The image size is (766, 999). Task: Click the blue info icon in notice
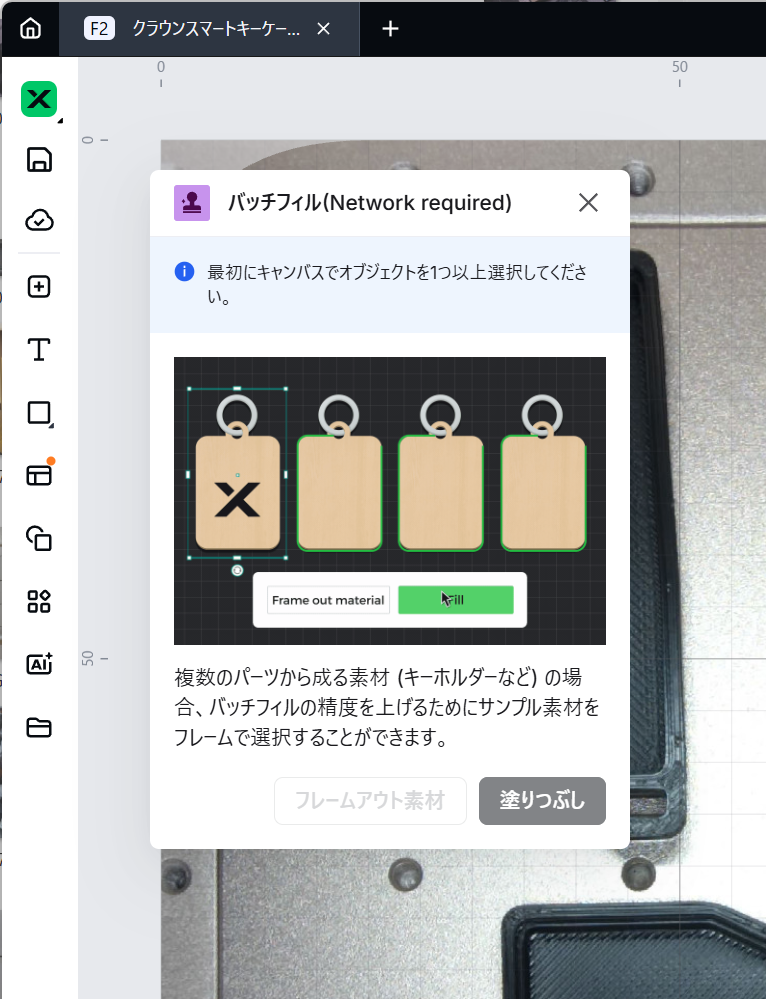coord(184,272)
